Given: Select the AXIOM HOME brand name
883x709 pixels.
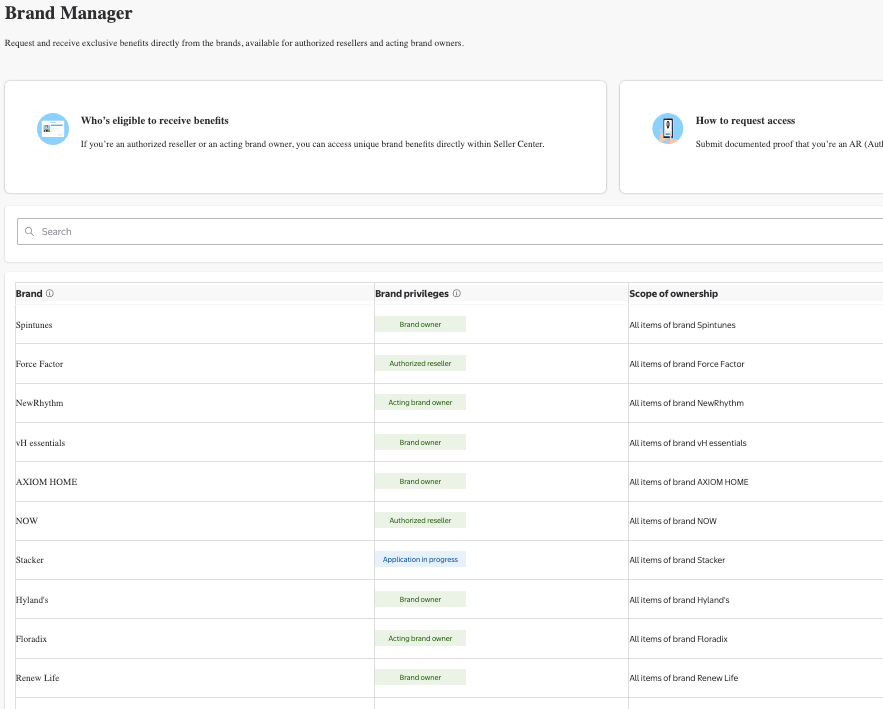Looking at the screenshot, I should tap(47, 481).
